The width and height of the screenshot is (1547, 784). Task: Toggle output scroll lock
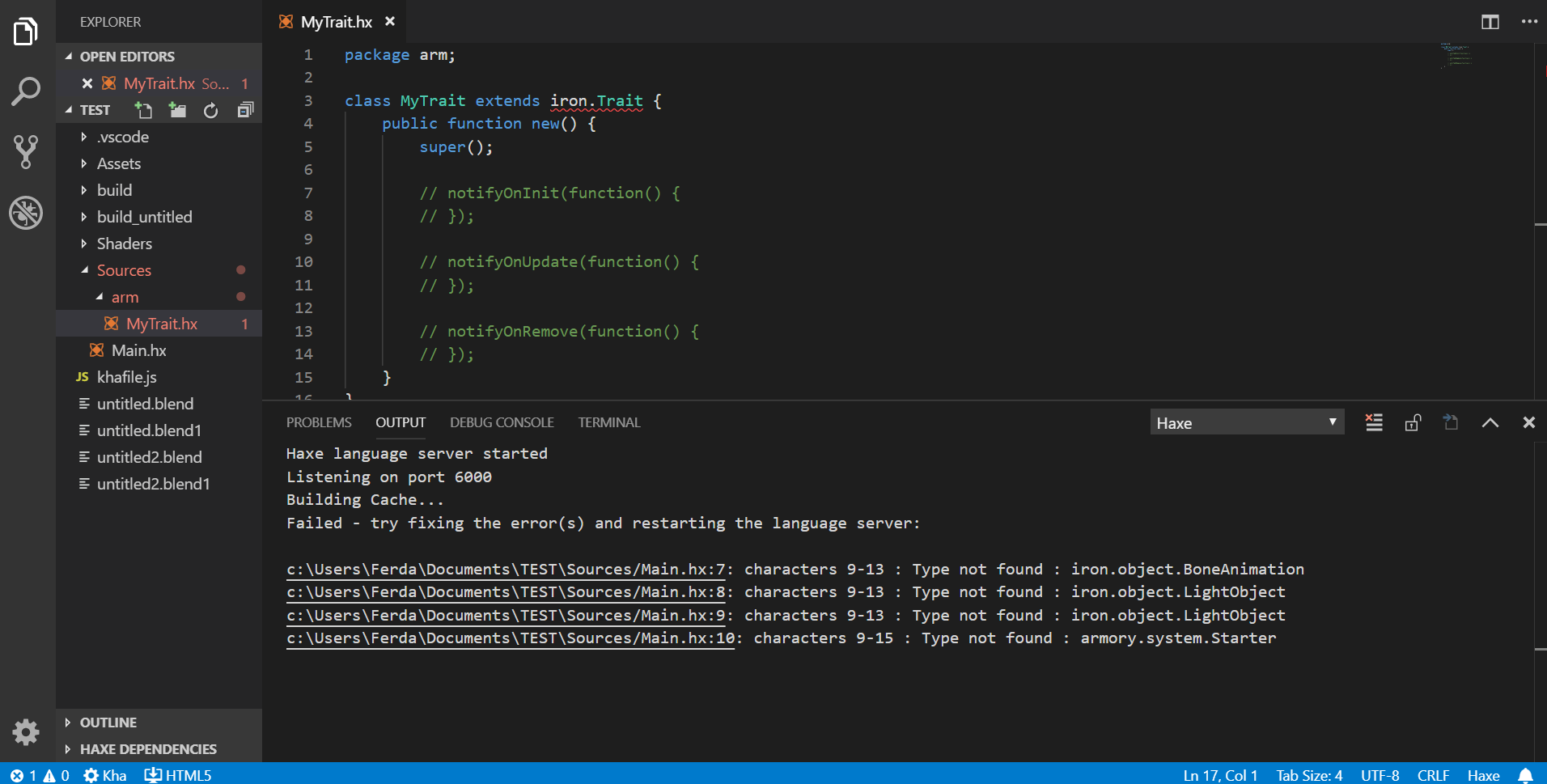click(1413, 422)
